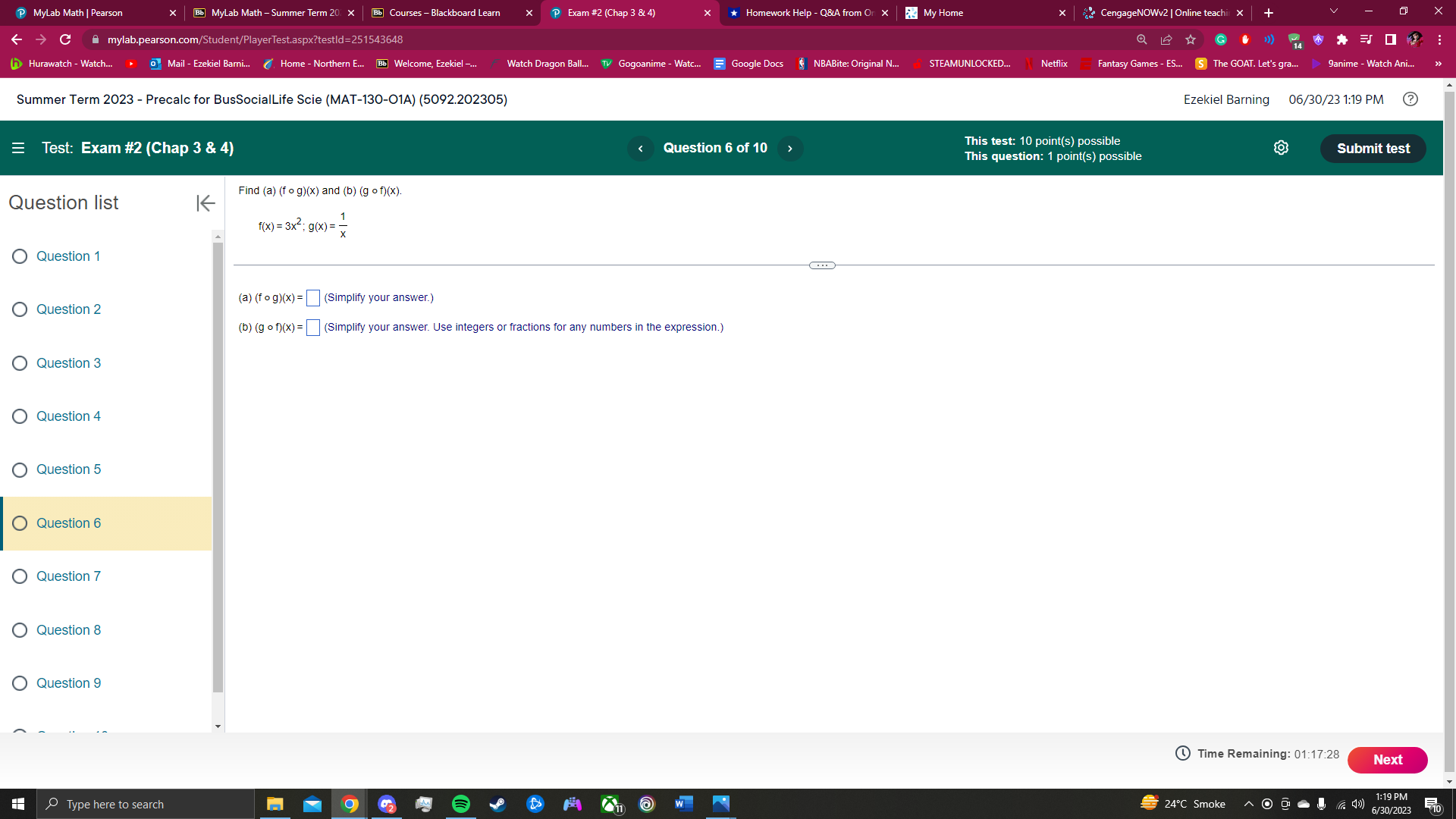This screenshot has height=819, width=1456.
Task: Open the Question list hamburger menu
Action: point(18,148)
